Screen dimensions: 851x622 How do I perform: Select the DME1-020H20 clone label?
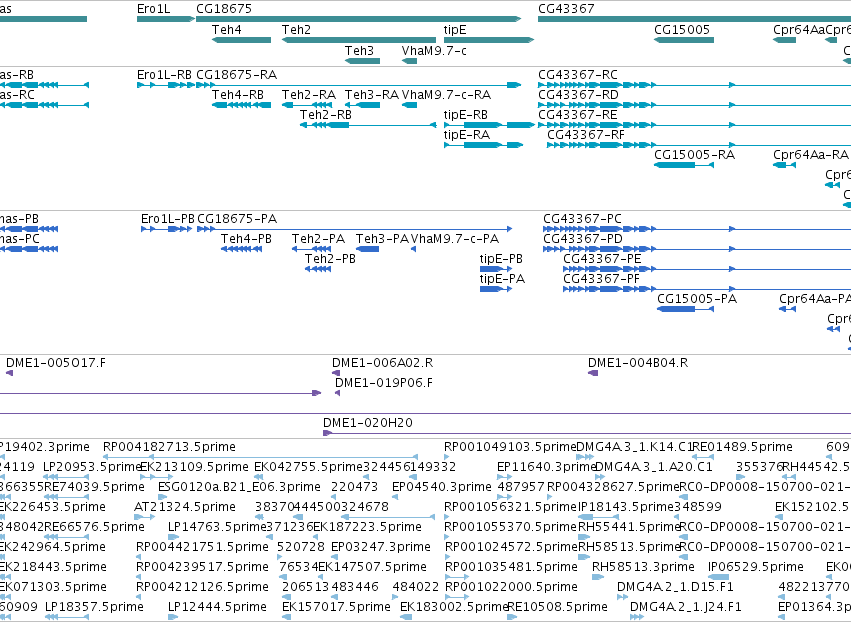coord(368,423)
